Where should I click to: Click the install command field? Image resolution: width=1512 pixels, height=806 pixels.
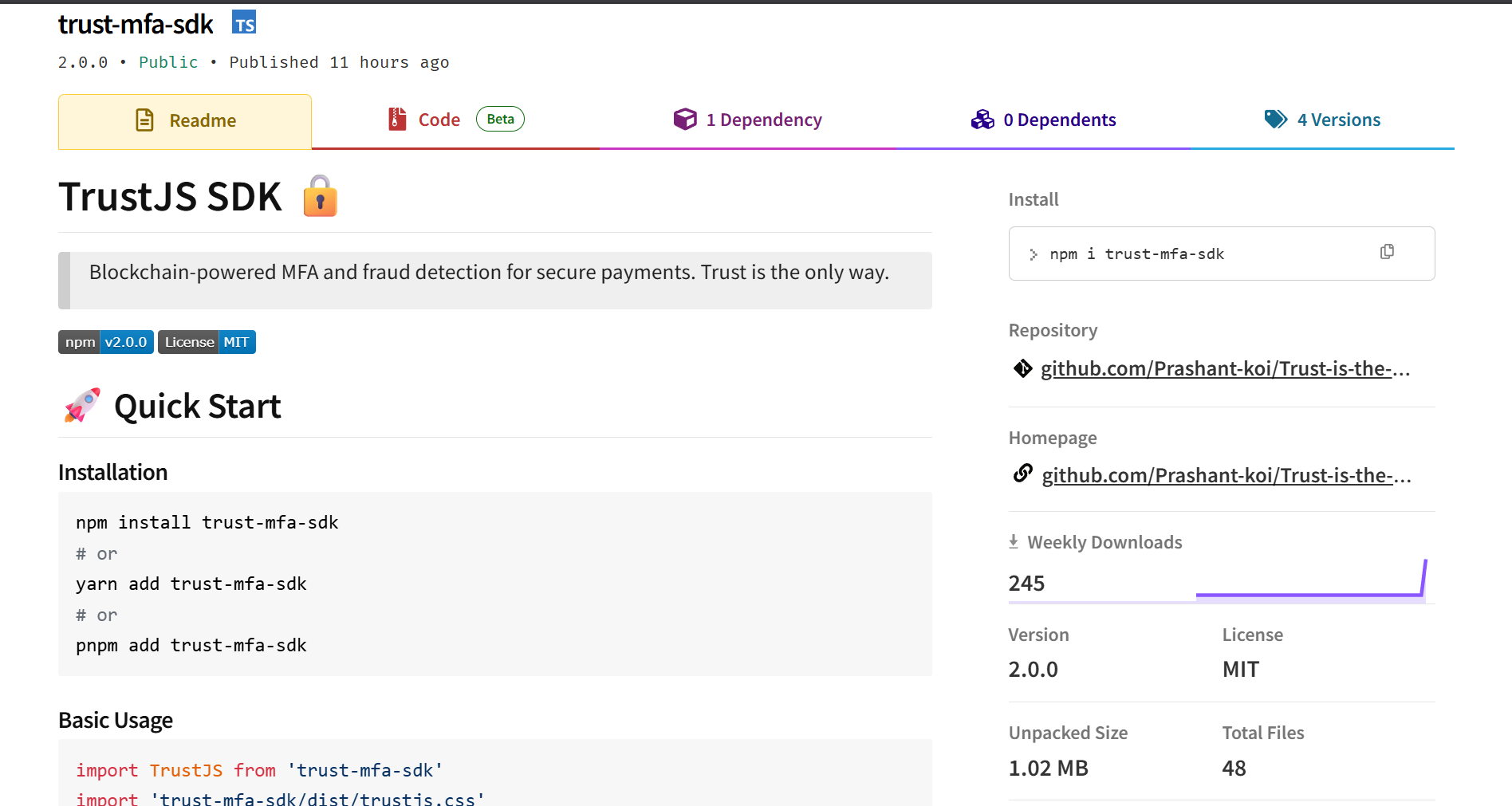coord(1222,254)
